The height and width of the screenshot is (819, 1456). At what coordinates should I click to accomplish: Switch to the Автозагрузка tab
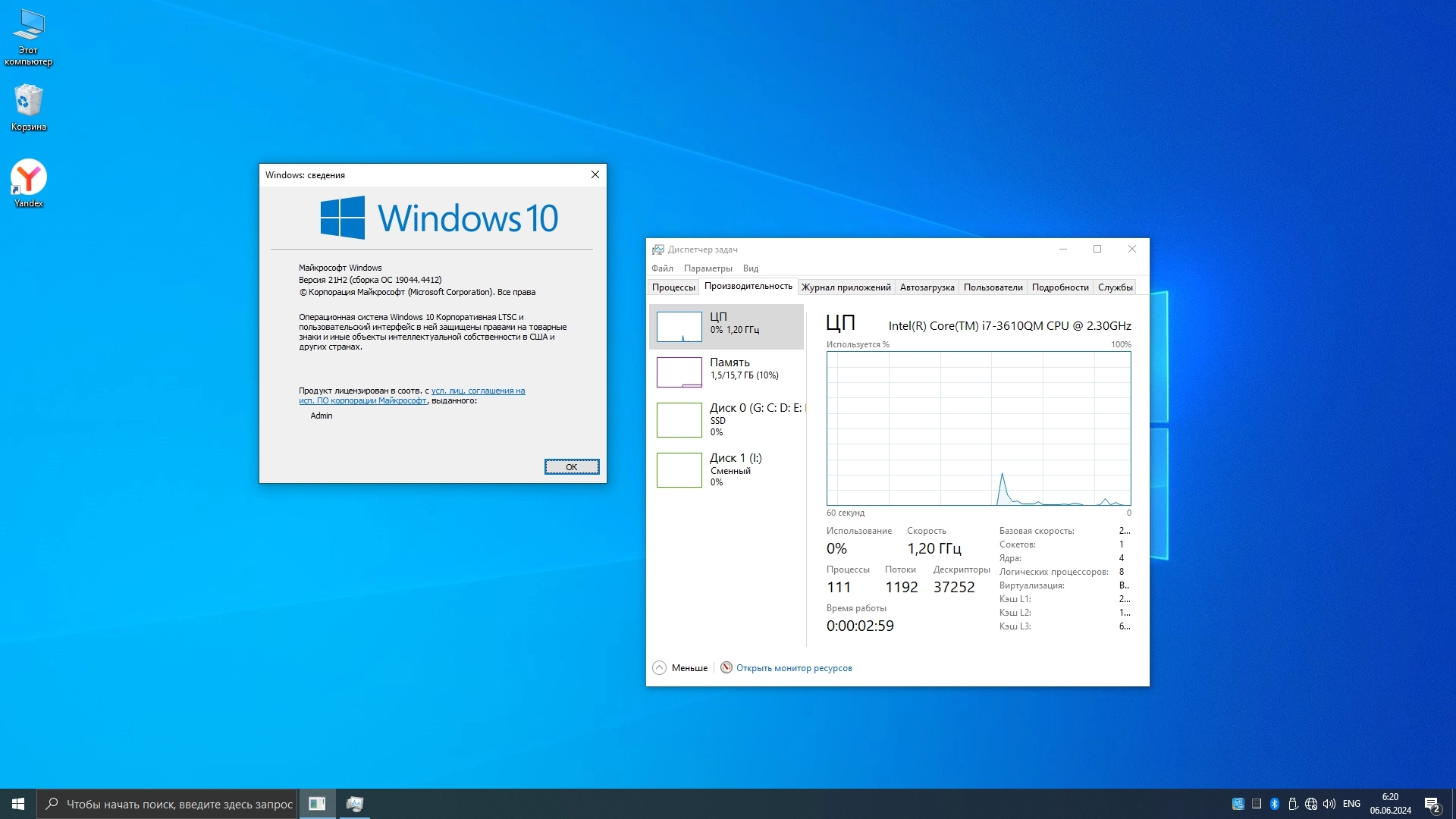point(927,287)
